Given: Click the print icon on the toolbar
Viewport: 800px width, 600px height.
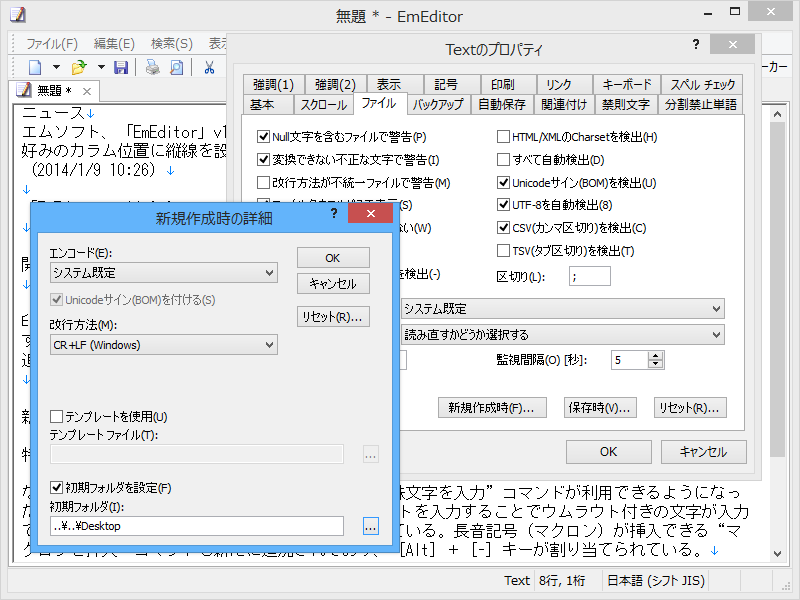Looking at the screenshot, I should [153, 66].
